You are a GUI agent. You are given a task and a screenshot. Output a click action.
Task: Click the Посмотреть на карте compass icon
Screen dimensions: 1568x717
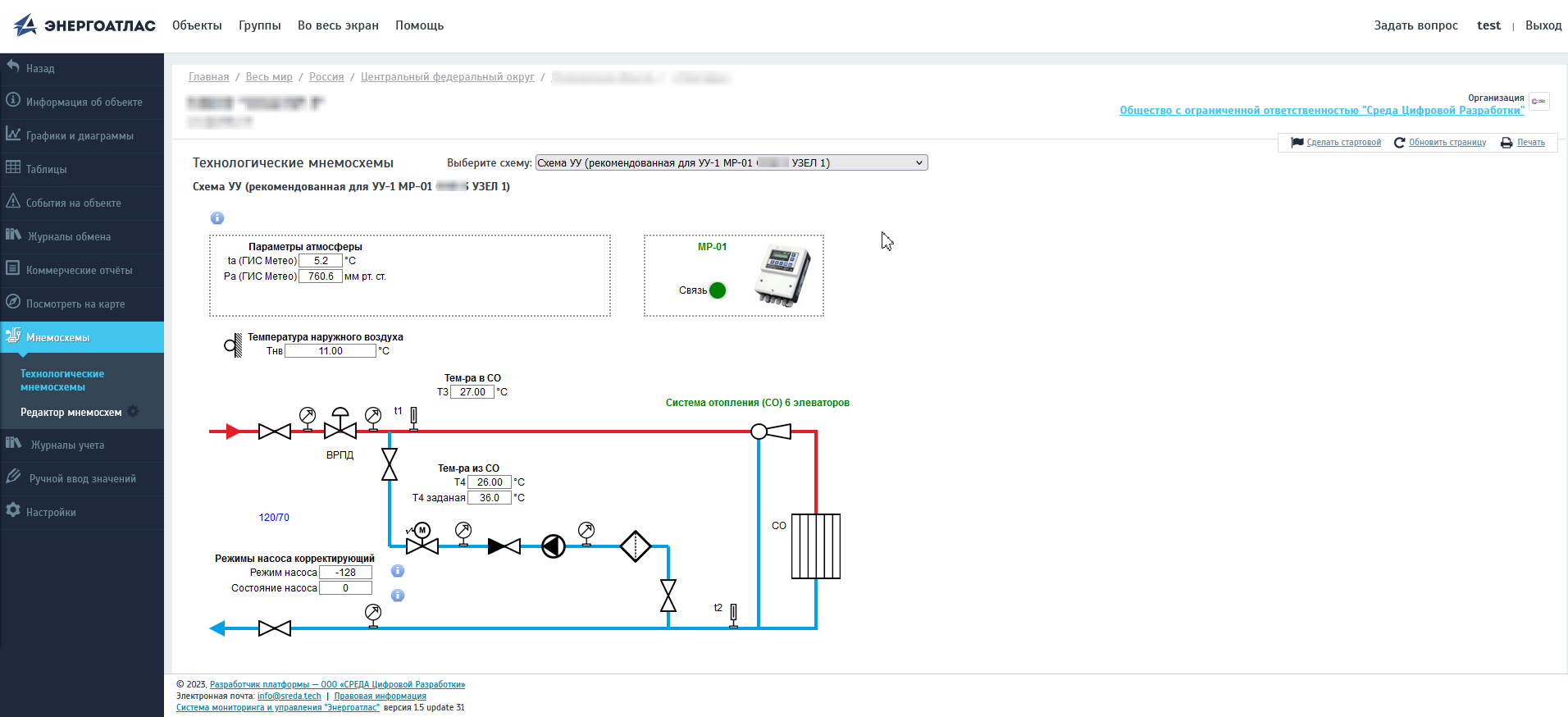click(x=13, y=302)
